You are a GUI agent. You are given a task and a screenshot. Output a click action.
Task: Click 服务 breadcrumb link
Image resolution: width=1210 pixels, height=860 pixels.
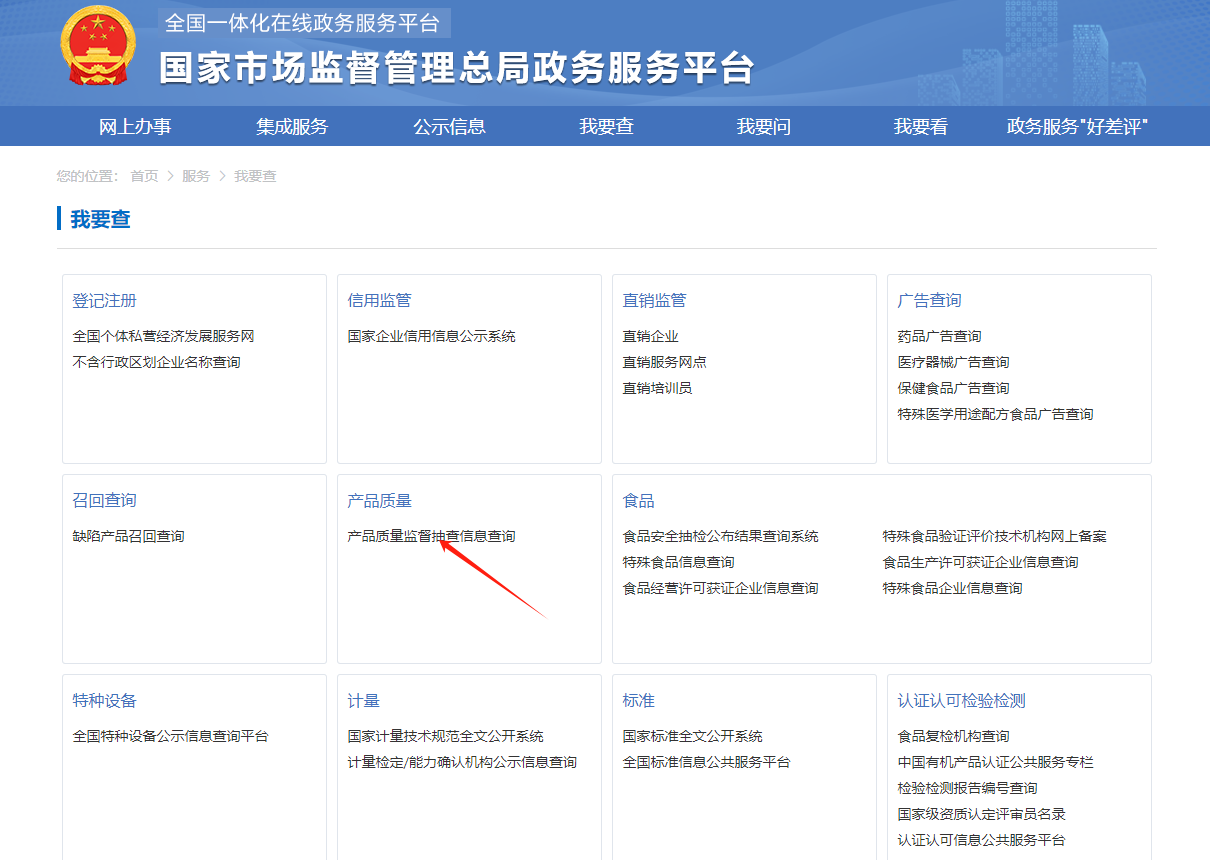point(196,176)
